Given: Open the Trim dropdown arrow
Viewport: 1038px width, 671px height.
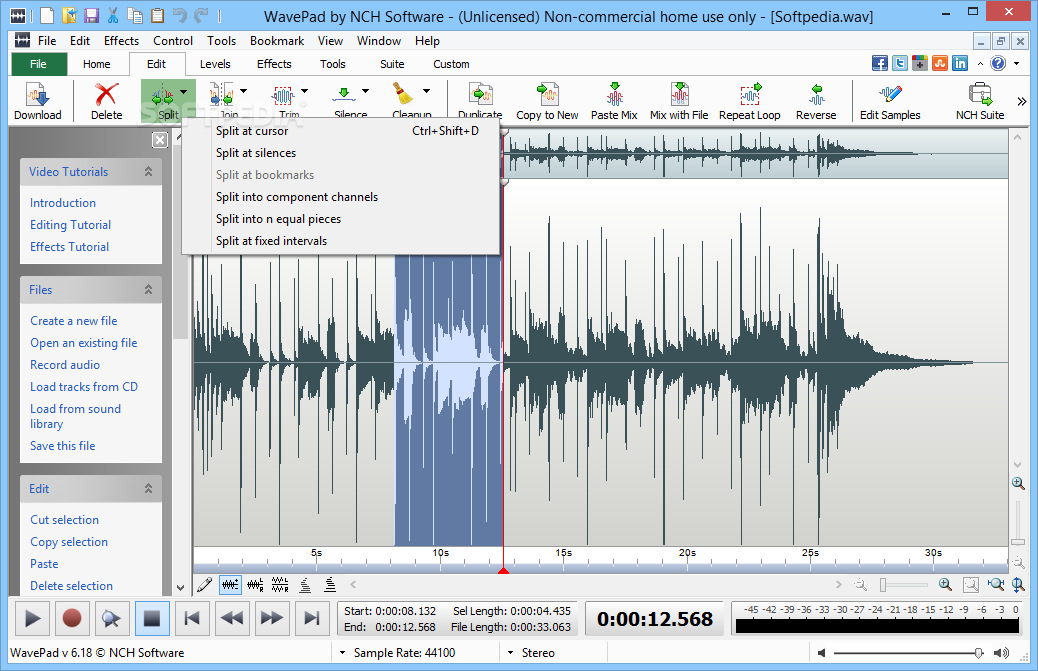Looking at the screenshot, I should (x=305, y=91).
